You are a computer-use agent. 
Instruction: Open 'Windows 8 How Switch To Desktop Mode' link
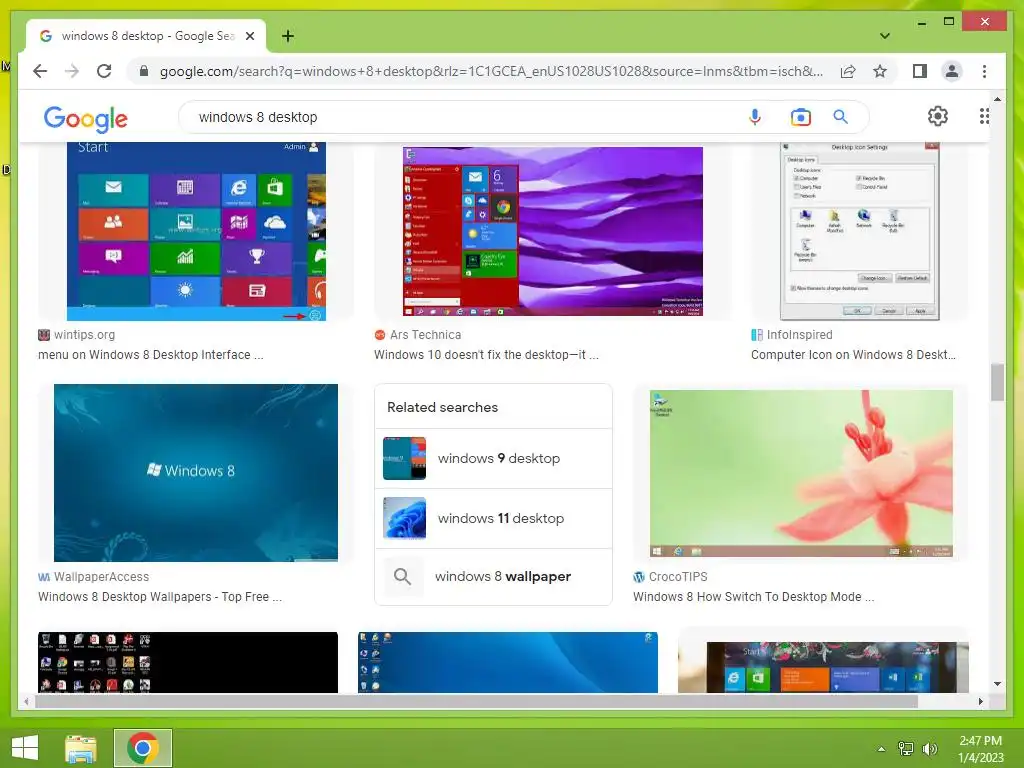(753, 596)
